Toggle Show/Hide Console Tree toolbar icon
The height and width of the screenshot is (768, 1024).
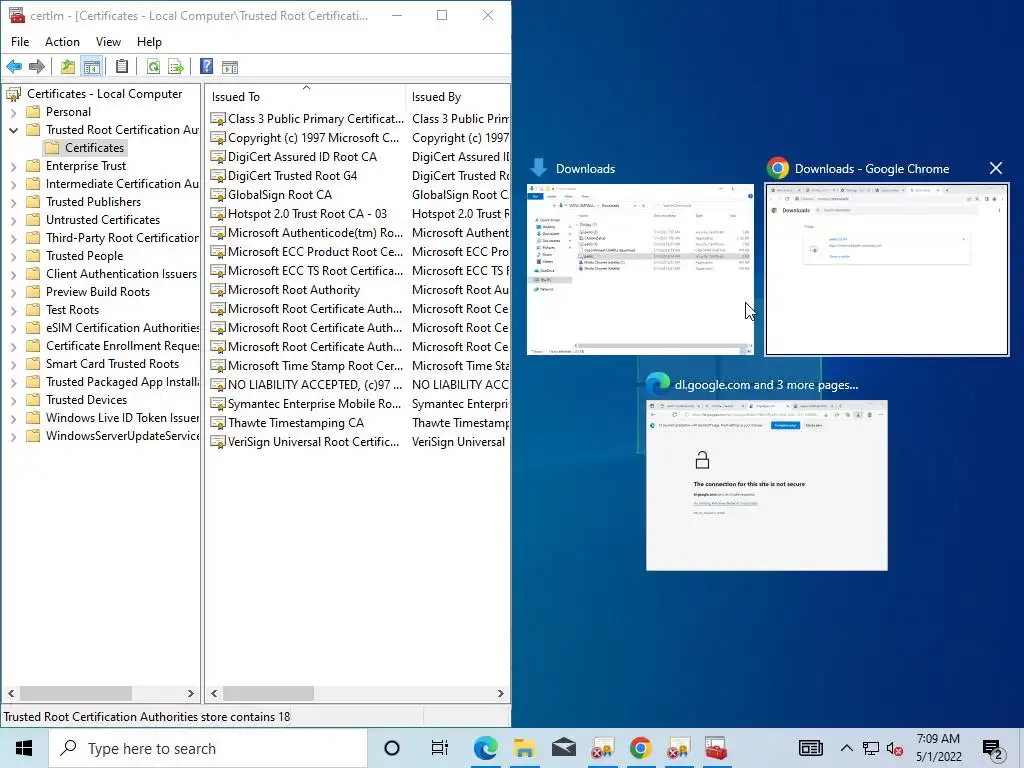(92, 67)
